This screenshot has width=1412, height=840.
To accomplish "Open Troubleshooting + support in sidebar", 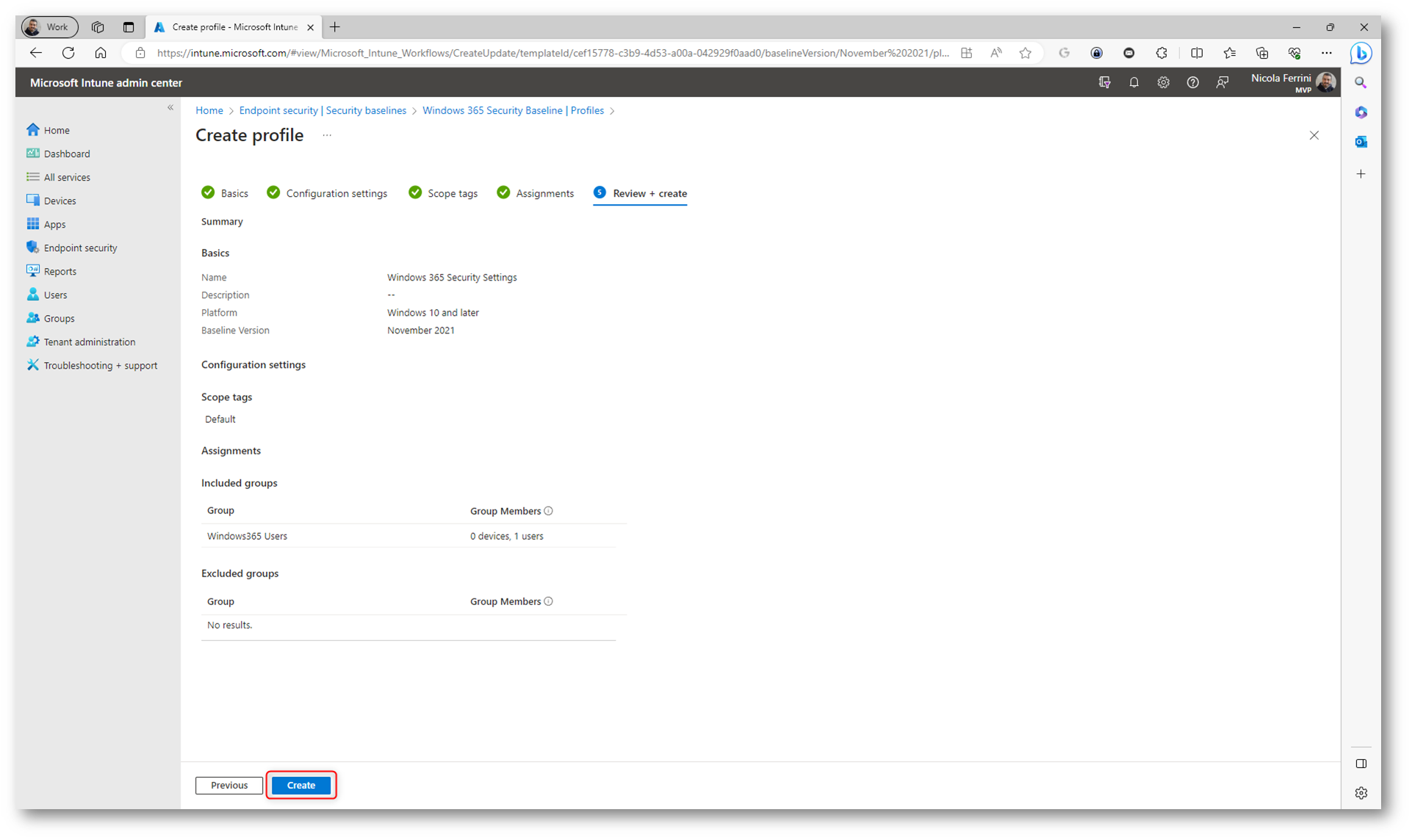I will 100,365.
